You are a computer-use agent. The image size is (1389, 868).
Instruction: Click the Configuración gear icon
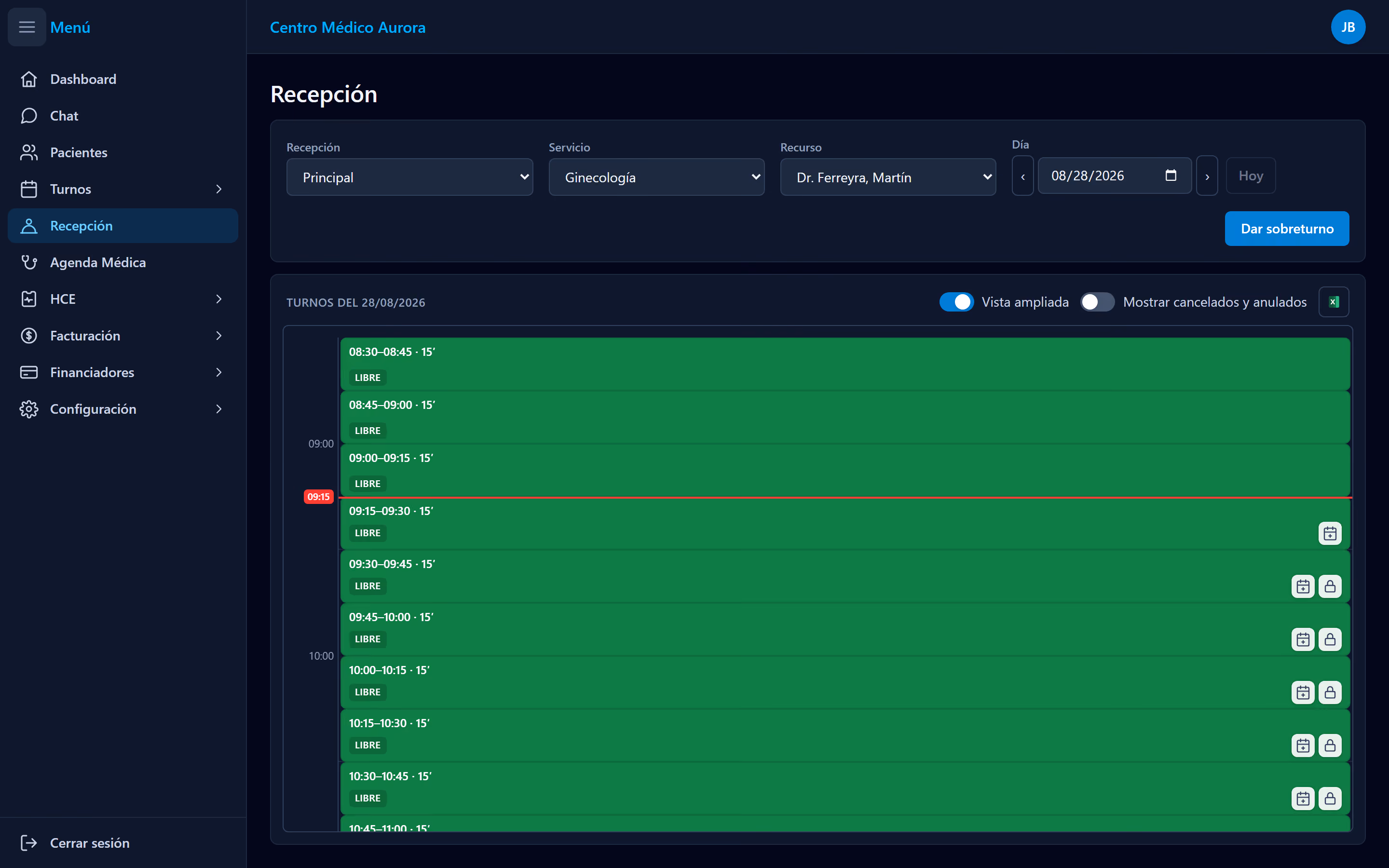[29, 409]
